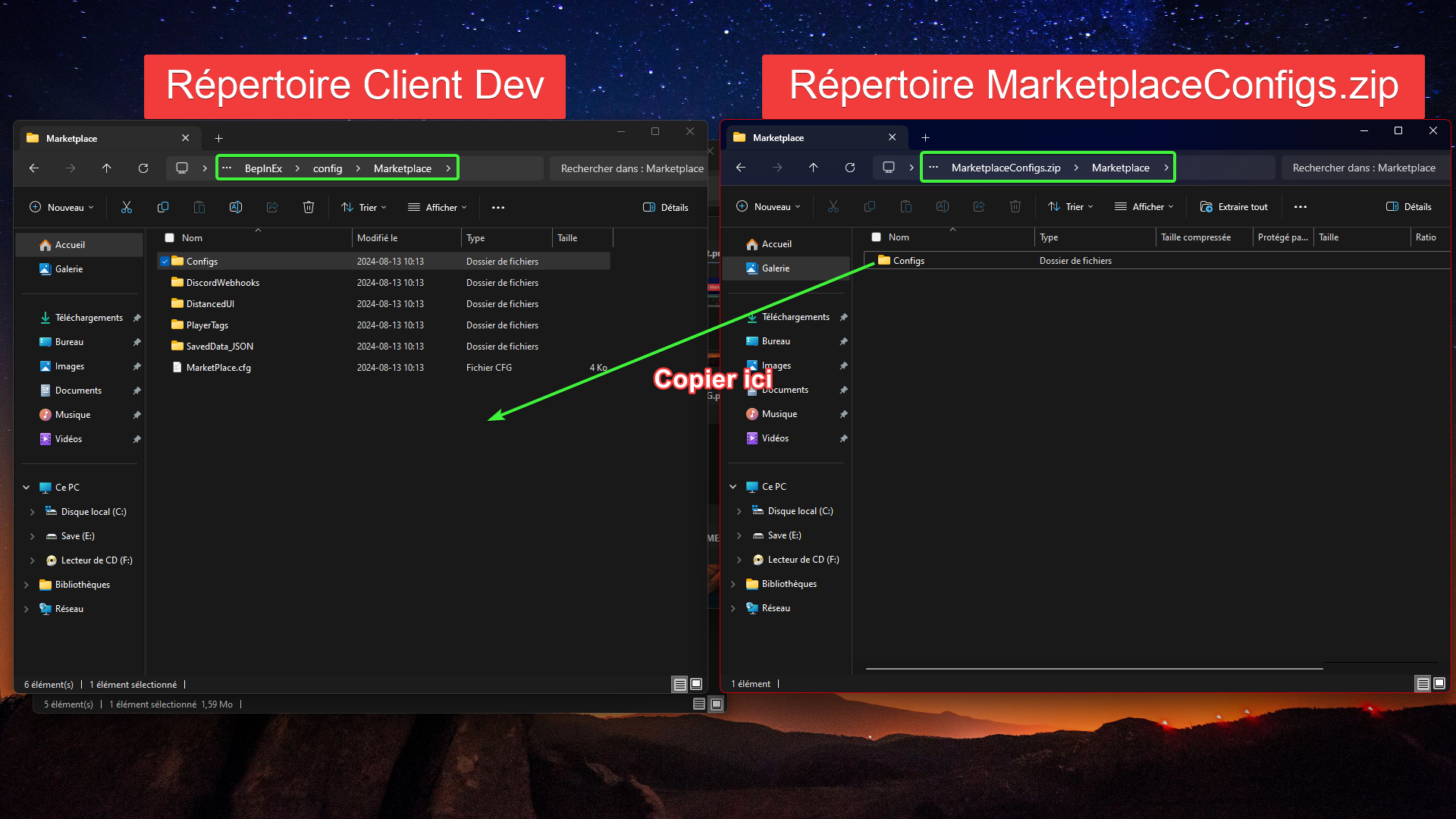Click the search box in right window

click(x=1363, y=168)
